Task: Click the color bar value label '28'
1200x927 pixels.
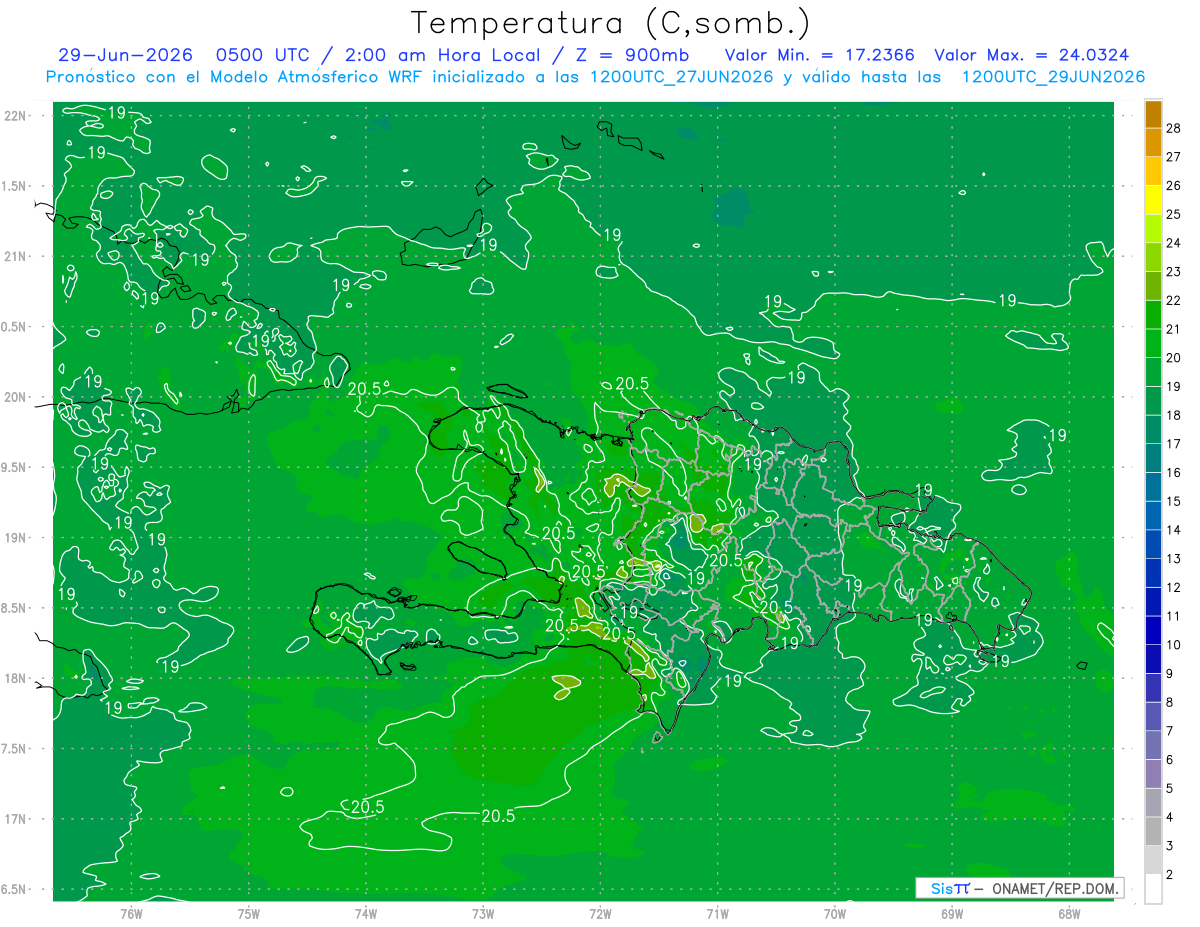Action: coord(1174,127)
